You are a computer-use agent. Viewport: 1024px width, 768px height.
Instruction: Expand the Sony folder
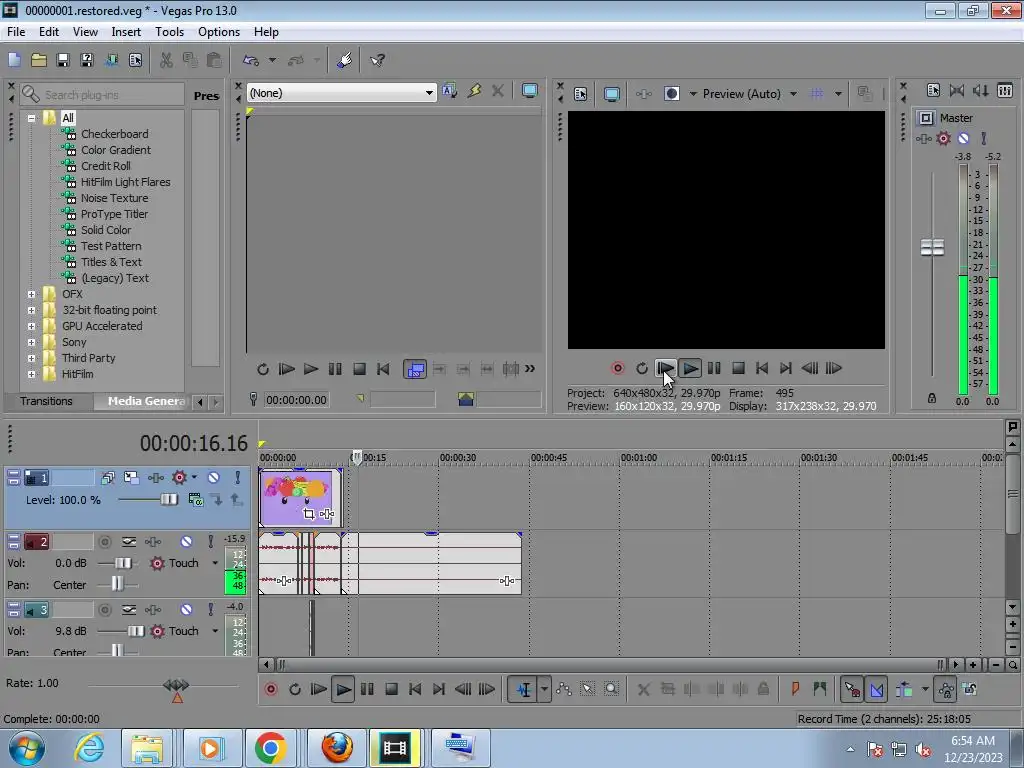pyautogui.click(x=31, y=342)
